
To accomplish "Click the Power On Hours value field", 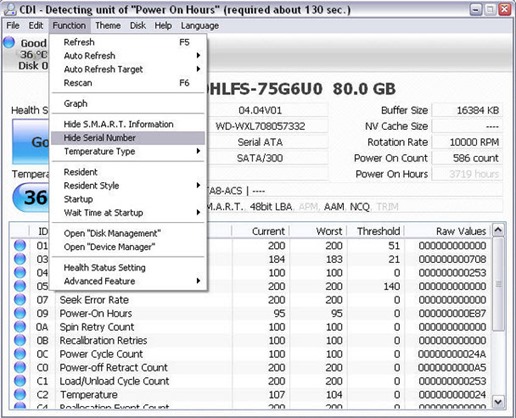I will point(467,174).
